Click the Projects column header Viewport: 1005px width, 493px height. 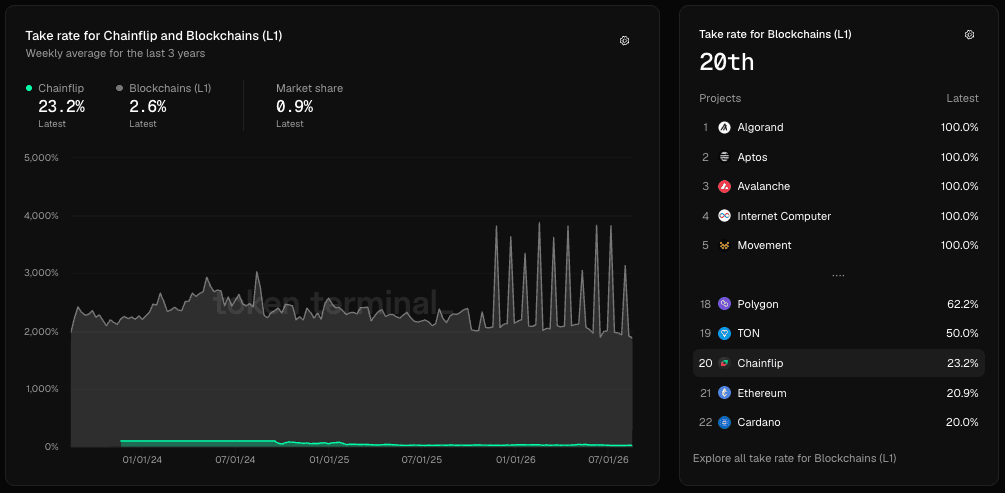point(720,98)
